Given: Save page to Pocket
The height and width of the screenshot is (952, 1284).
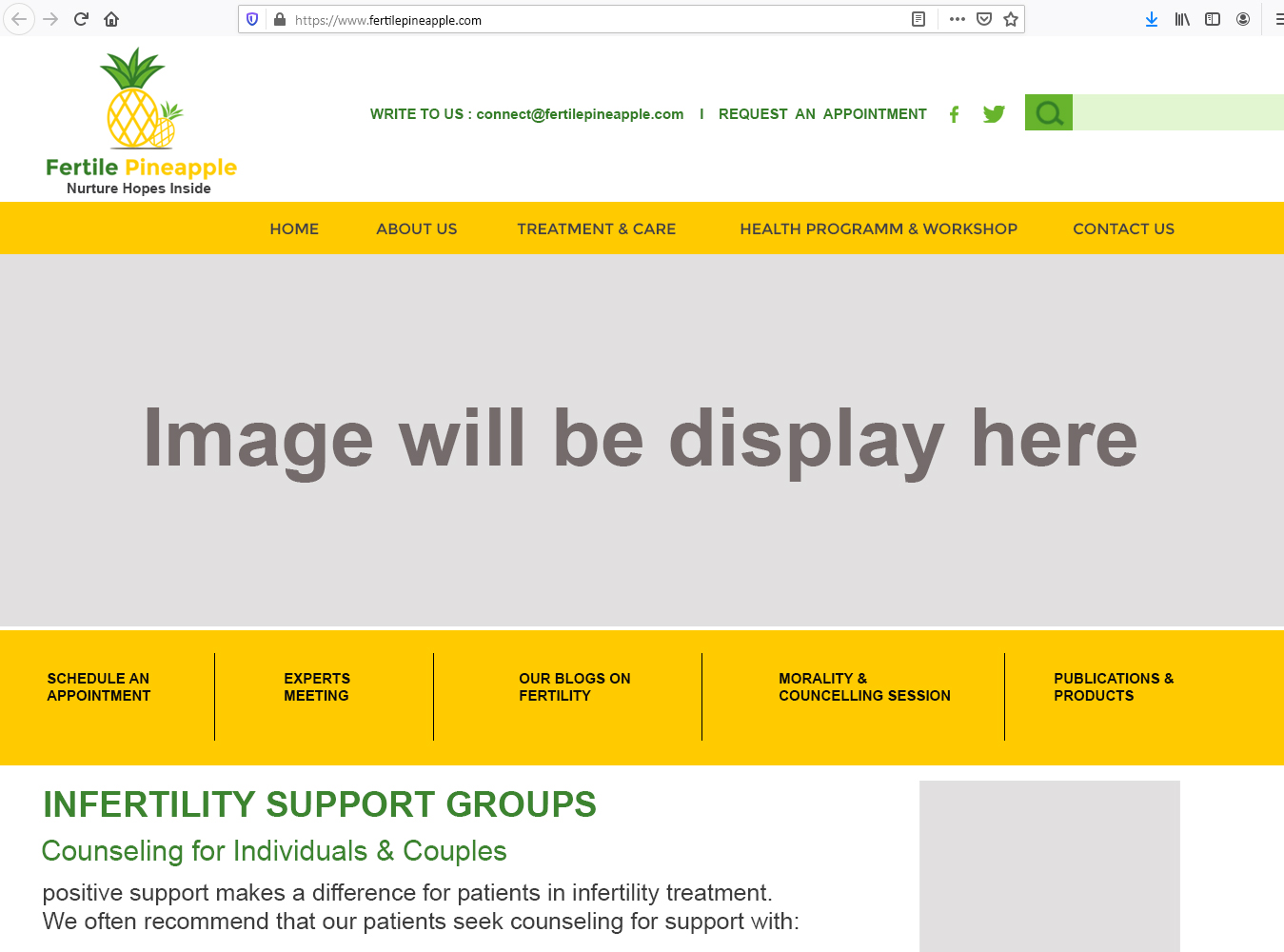Looking at the screenshot, I should pyautogui.click(x=984, y=19).
